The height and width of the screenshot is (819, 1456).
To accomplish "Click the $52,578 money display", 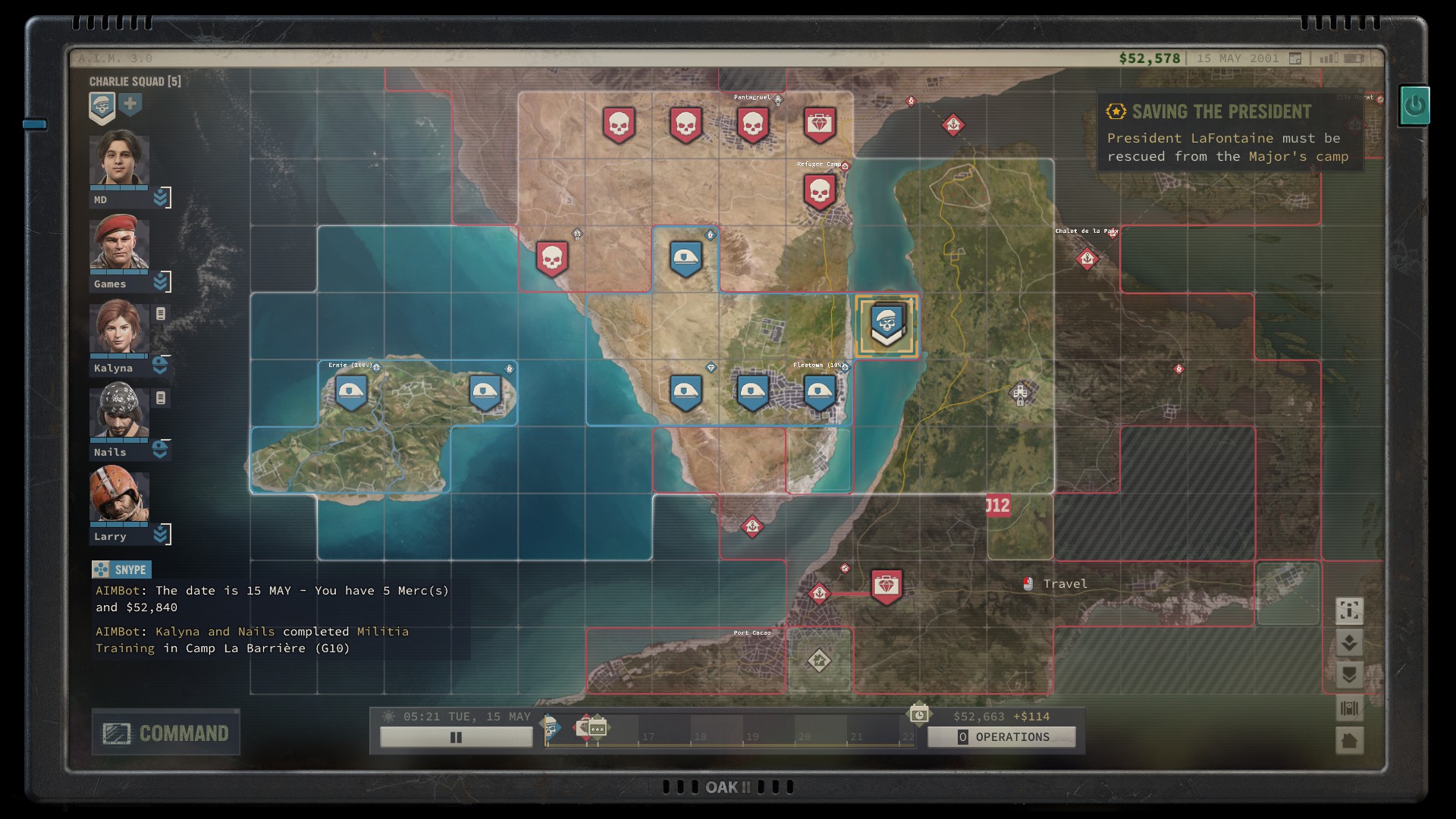I will point(1149,58).
